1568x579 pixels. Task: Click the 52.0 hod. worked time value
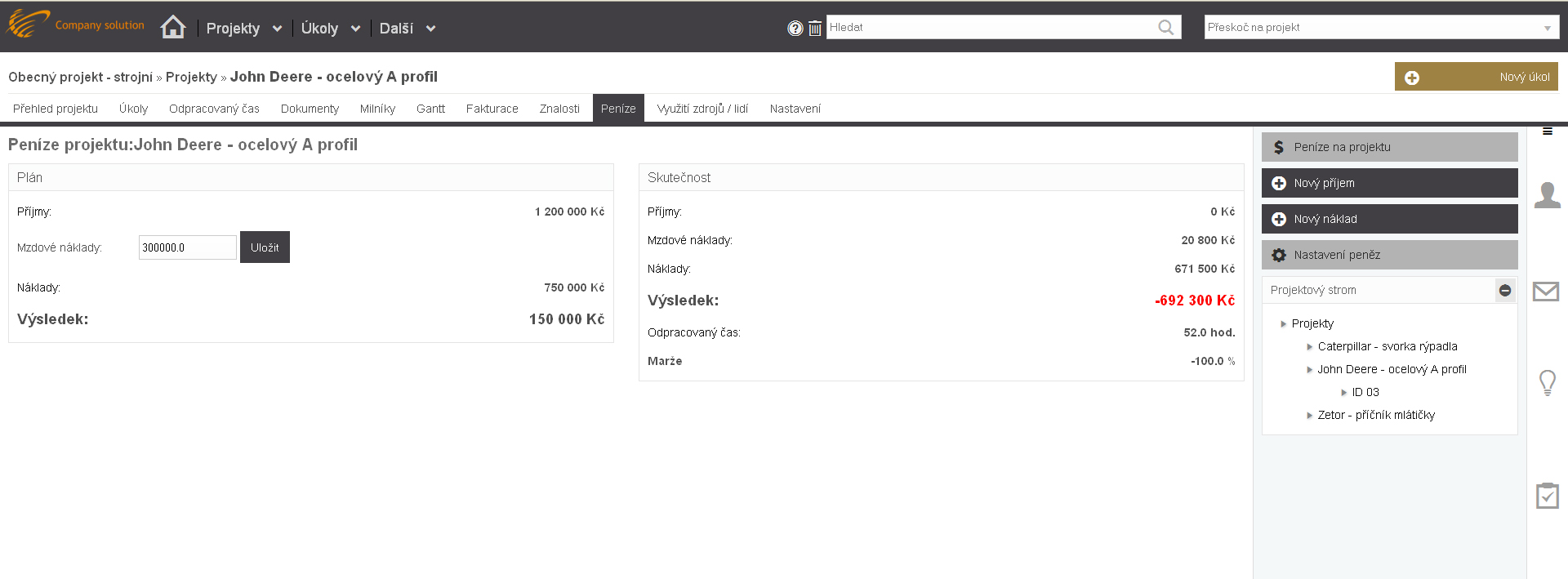pos(1209,332)
